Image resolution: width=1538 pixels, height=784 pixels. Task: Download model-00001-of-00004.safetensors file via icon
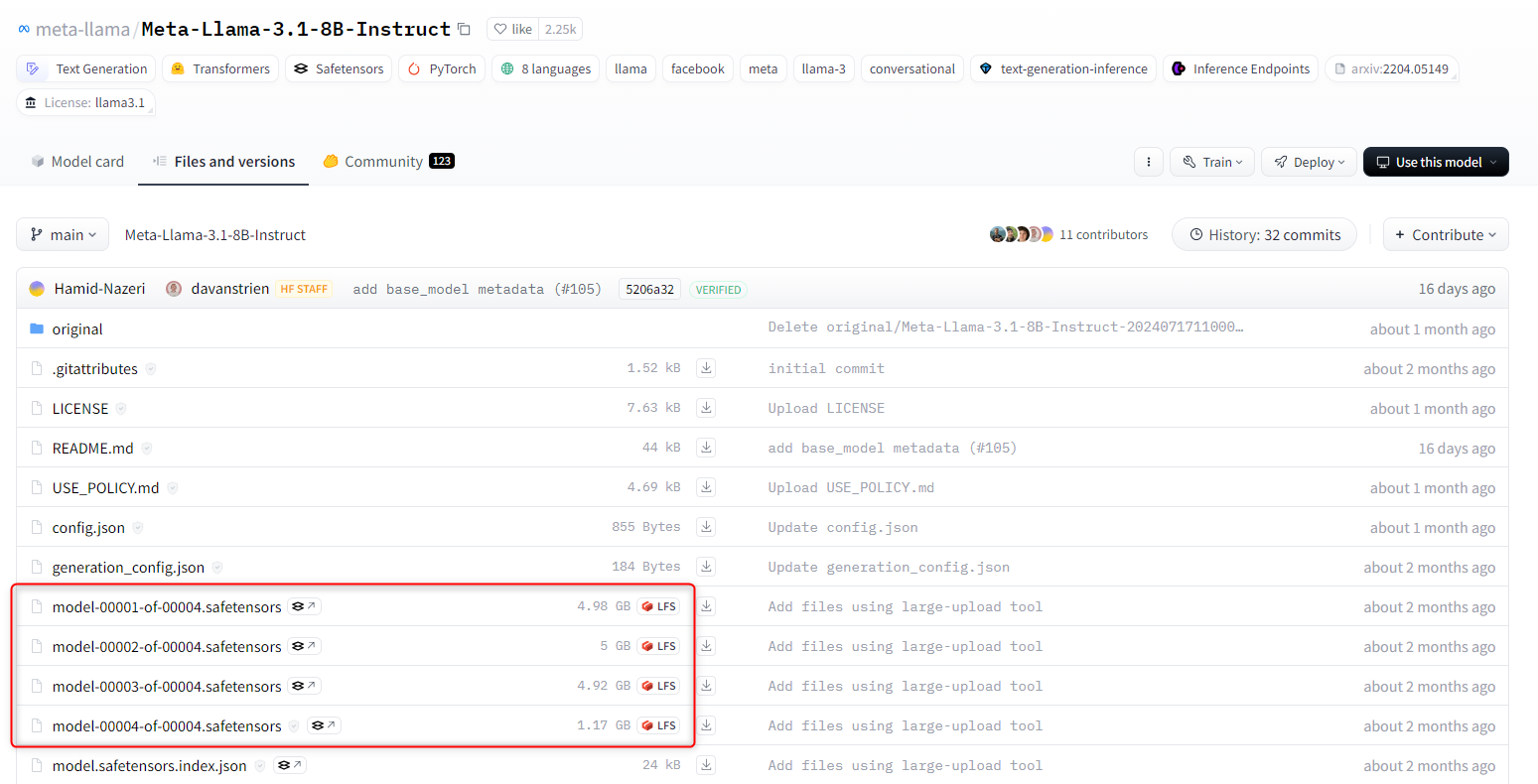point(706,606)
